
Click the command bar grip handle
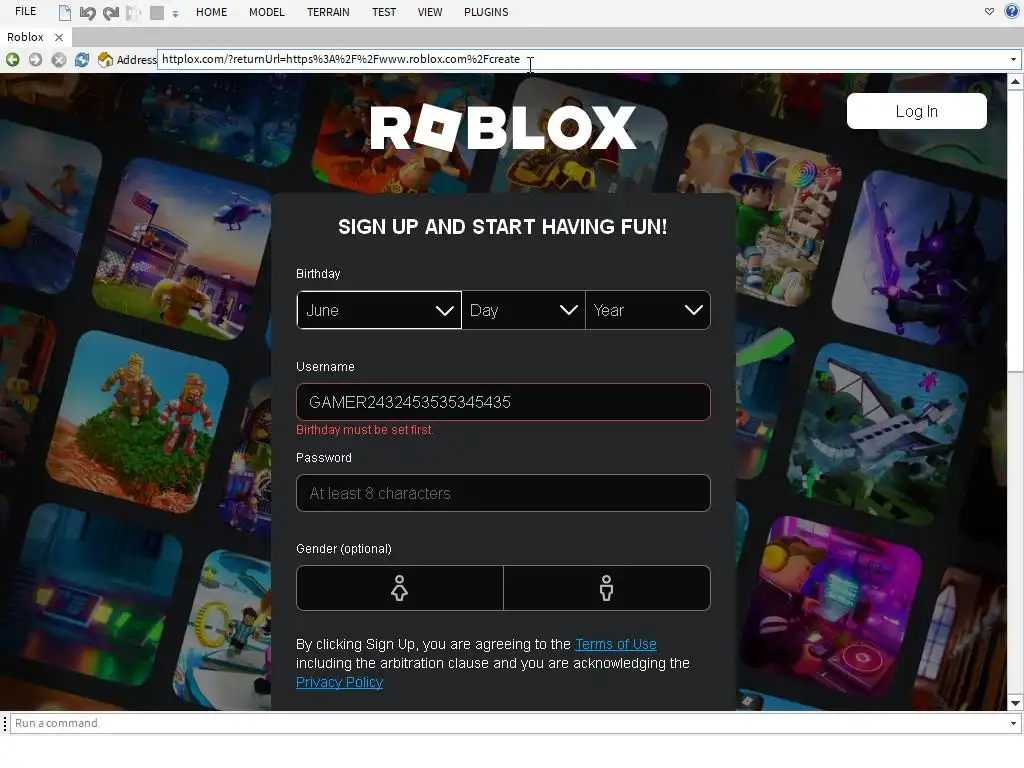point(5,724)
